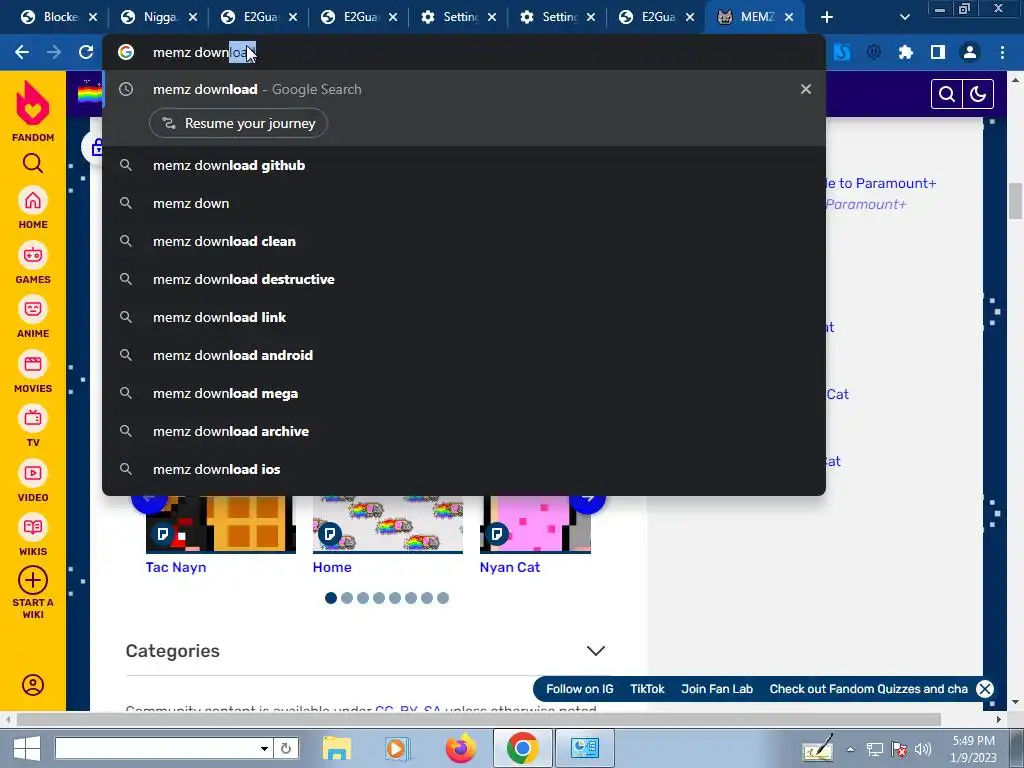The width and height of the screenshot is (1024, 768).
Task: Open the Fandom flame logo
Action: click(33, 104)
